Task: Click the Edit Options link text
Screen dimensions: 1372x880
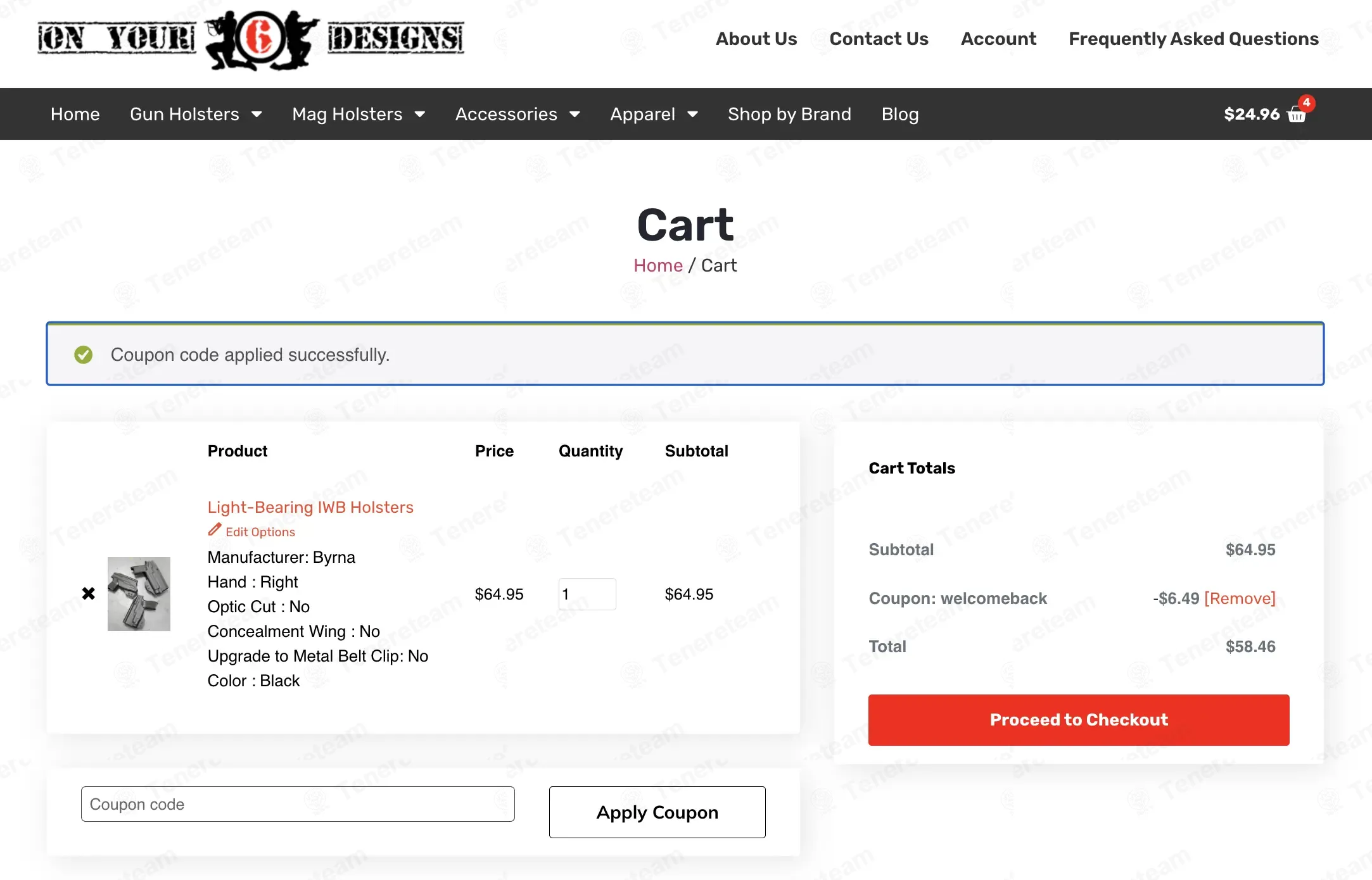Action: tap(260, 532)
